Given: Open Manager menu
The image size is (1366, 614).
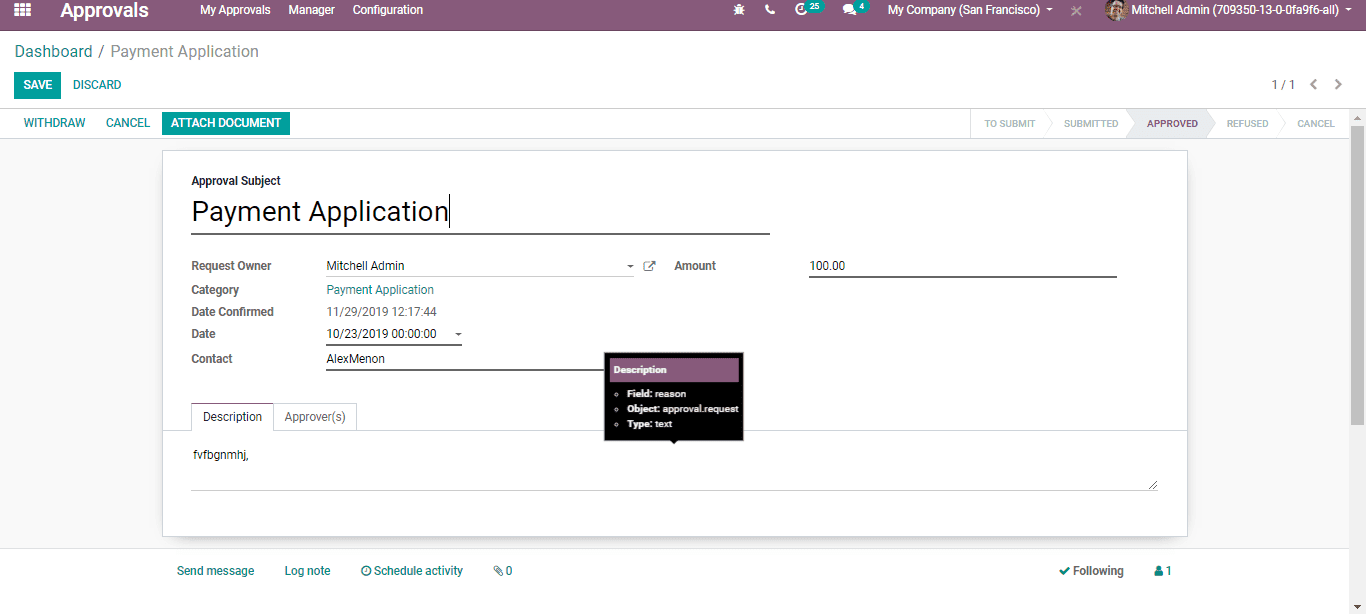Looking at the screenshot, I should tap(311, 10).
